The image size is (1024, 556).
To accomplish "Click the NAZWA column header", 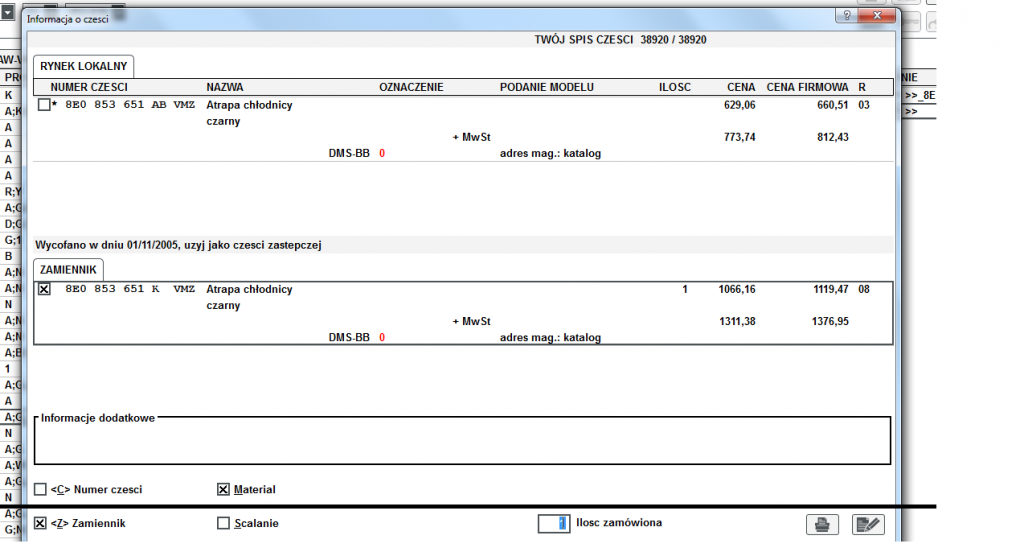I will point(225,87).
